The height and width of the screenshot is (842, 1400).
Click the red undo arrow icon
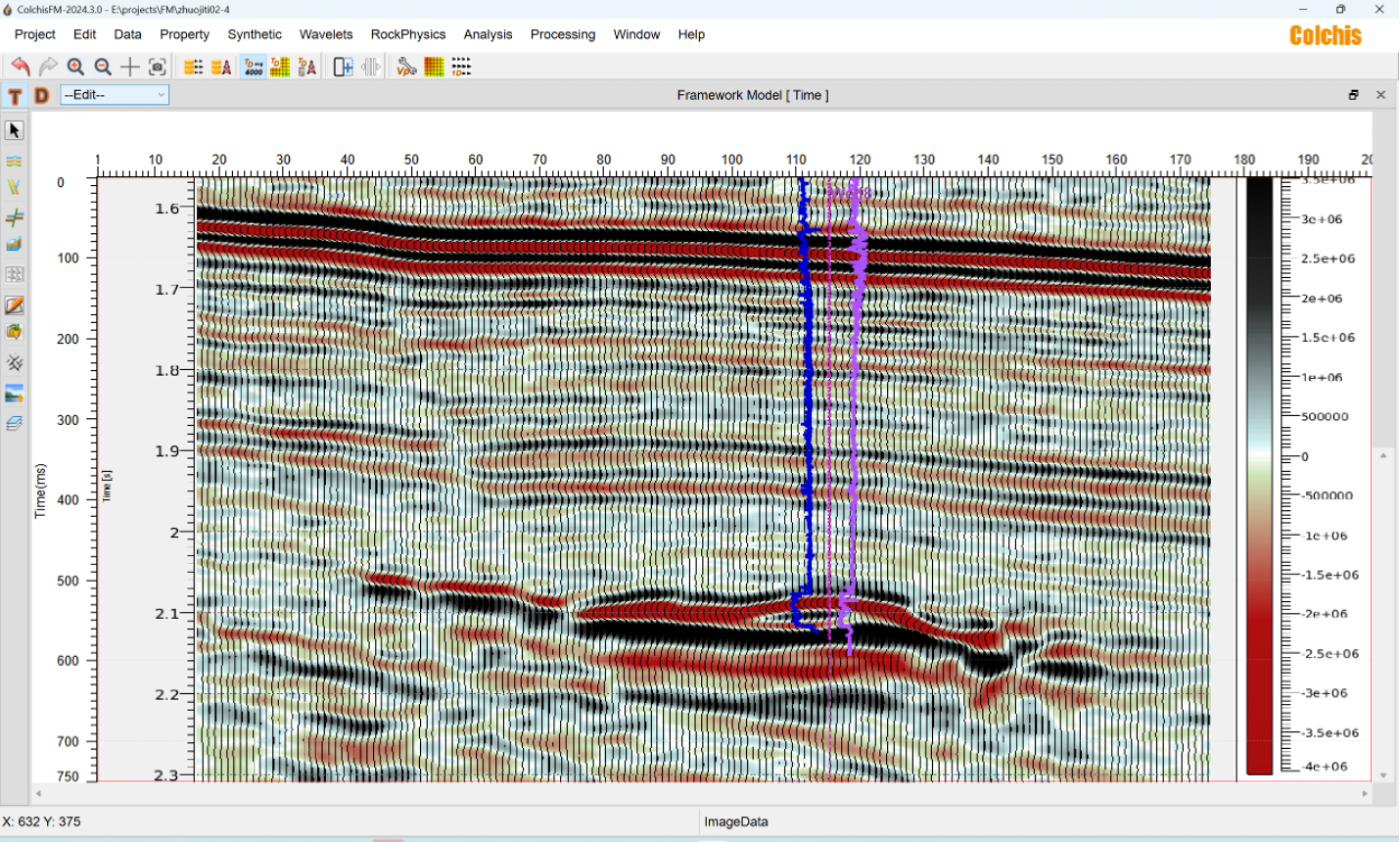pos(20,67)
